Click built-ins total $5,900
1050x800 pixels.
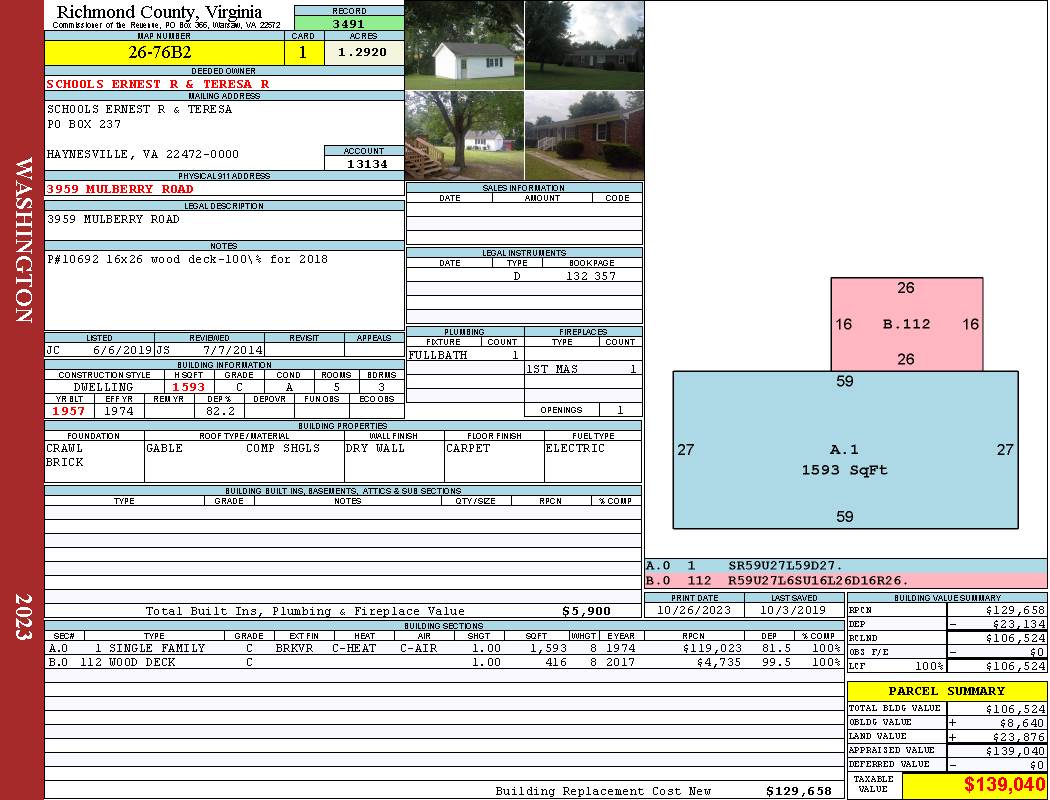coord(587,611)
